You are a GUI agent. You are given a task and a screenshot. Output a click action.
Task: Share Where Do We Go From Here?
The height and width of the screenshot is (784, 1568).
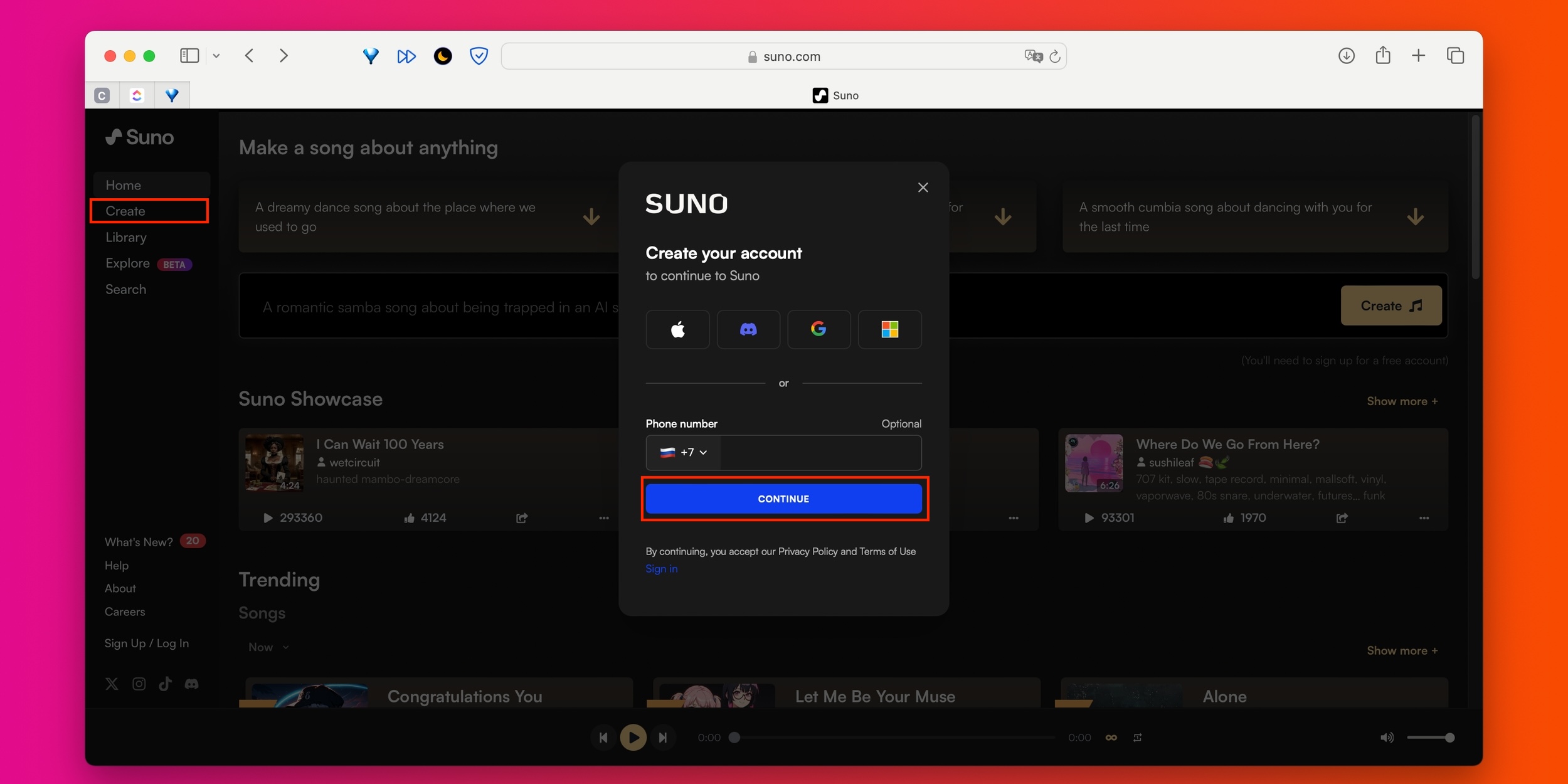pyautogui.click(x=1342, y=518)
